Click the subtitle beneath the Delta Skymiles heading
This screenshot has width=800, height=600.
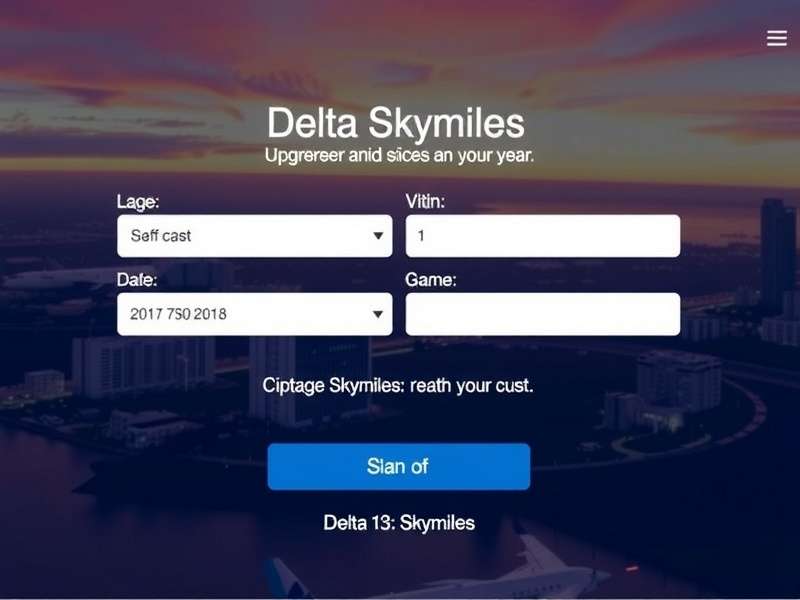coord(399,155)
